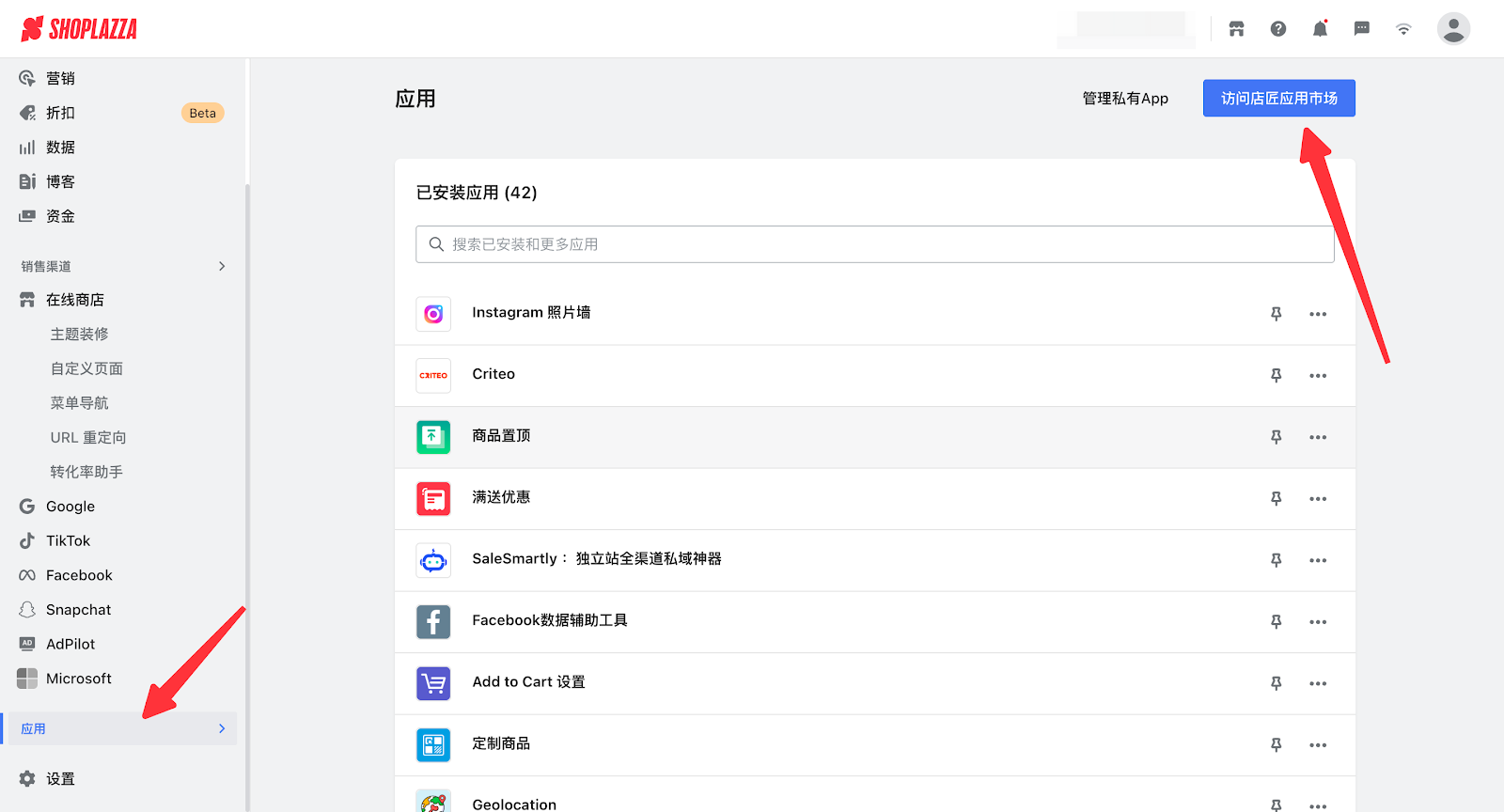This screenshot has height=812, width=1504.
Task: Open the storefront icon in top bar
Action: click(1236, 29)
